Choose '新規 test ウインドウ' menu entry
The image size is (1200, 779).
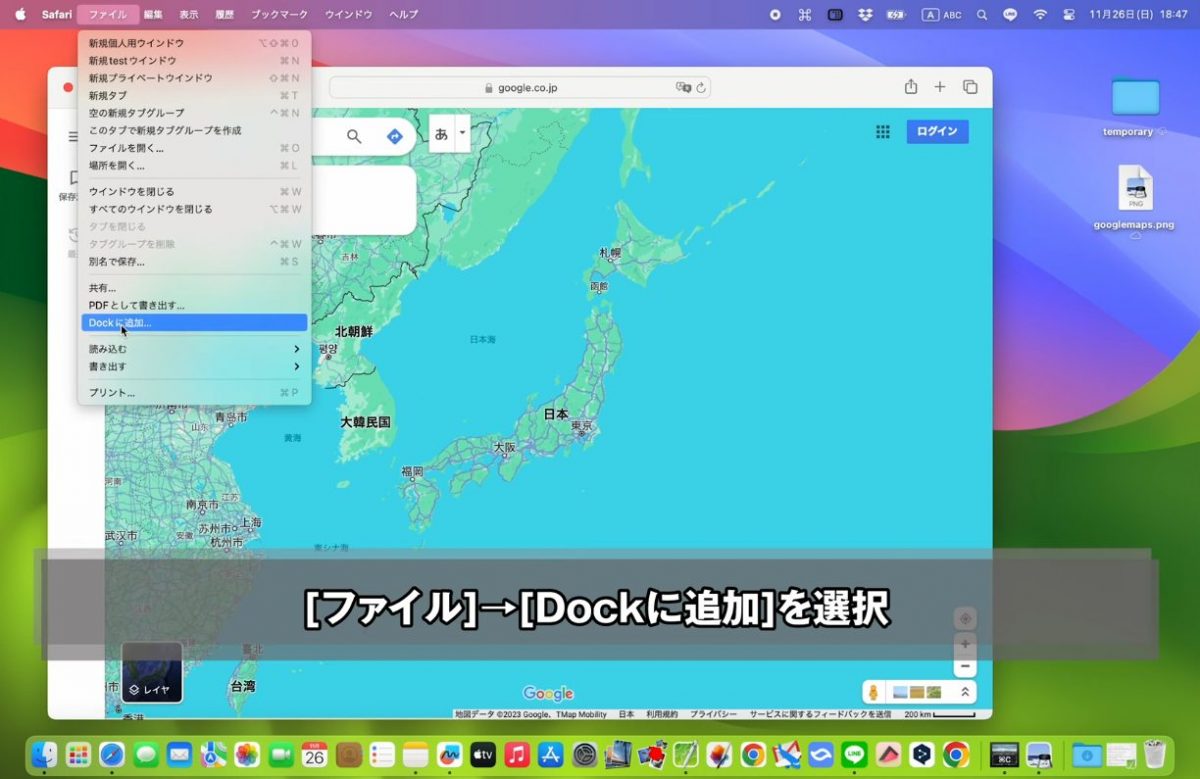click(x=194, y=61)
